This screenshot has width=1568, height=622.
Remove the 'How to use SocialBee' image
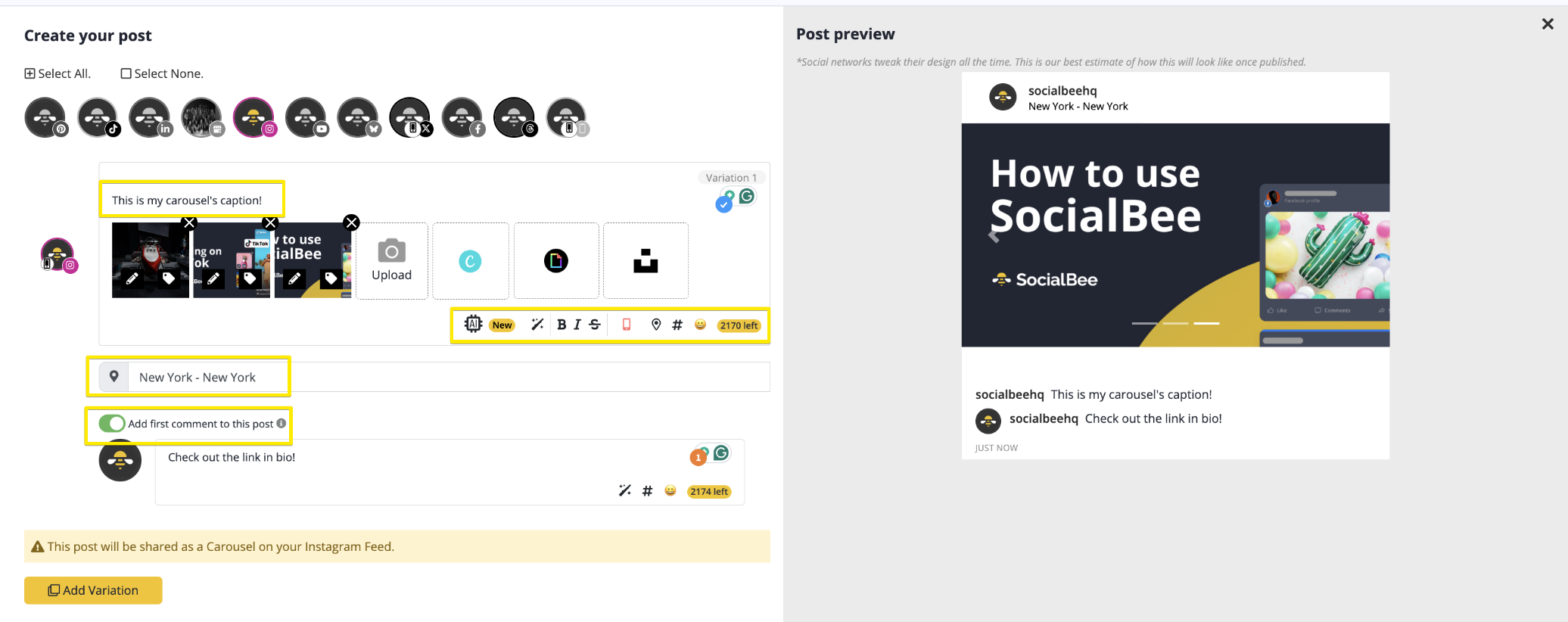pyautogui.click(x=351, y=222)
